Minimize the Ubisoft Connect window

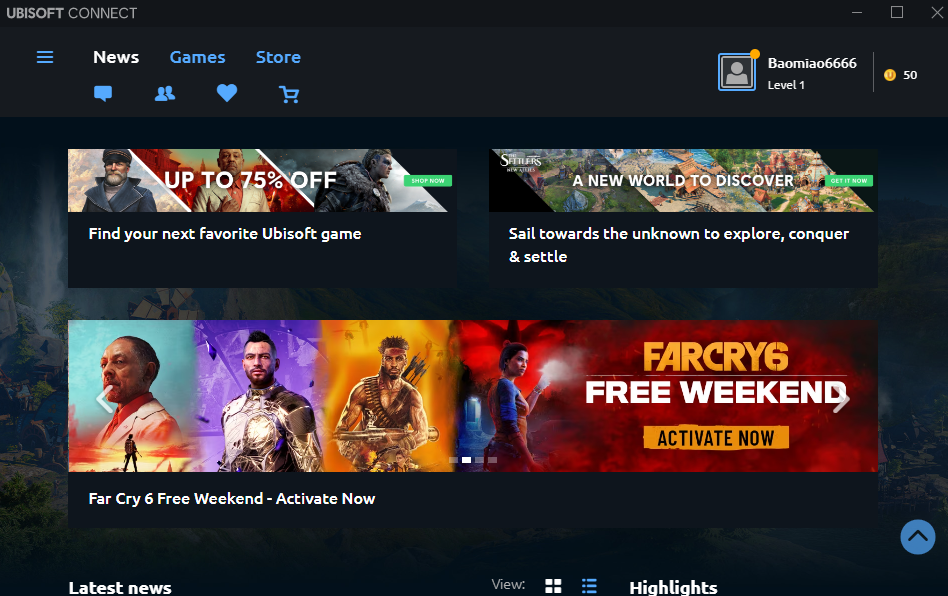pyautogui.click(x=857, y=12)
